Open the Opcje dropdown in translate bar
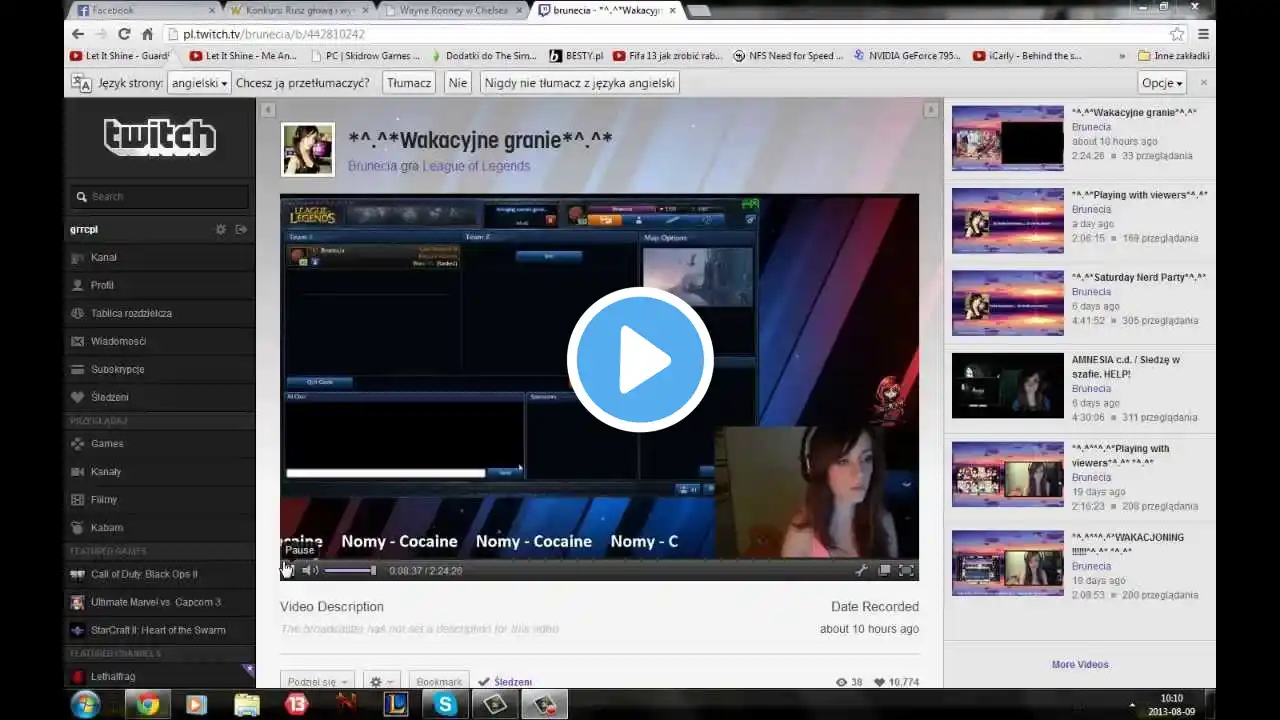The height and width of the screenshot is (720, 1280). click(1163, 83)
